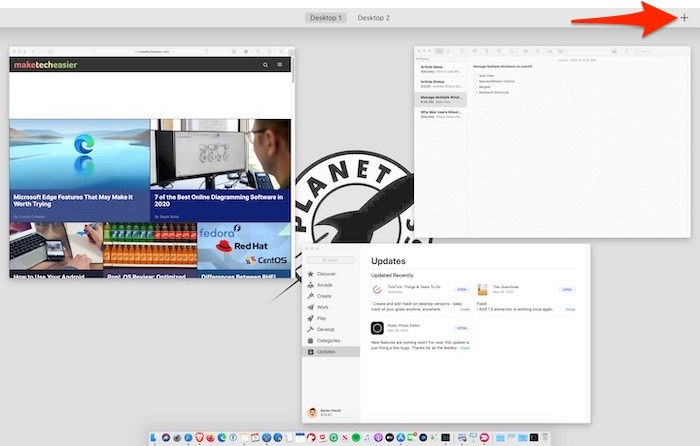Select the Manage Multiple Windows note
Viewport: 700px width, 446px height.
[x=441, y=99]
